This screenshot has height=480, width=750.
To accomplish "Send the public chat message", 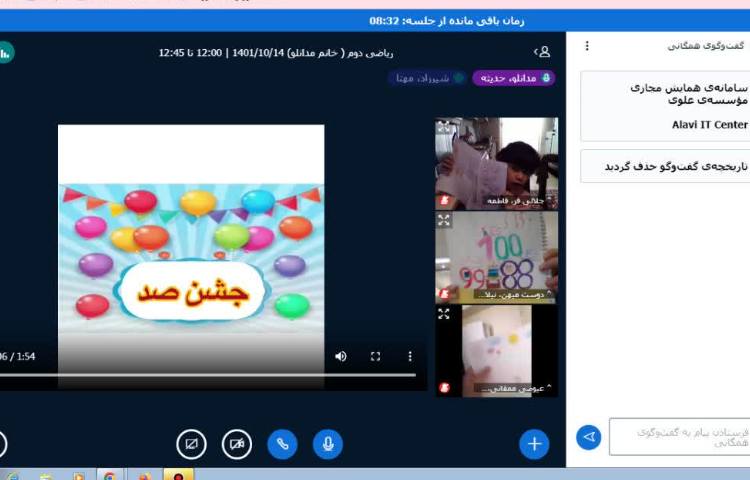I will click(589, 437).
